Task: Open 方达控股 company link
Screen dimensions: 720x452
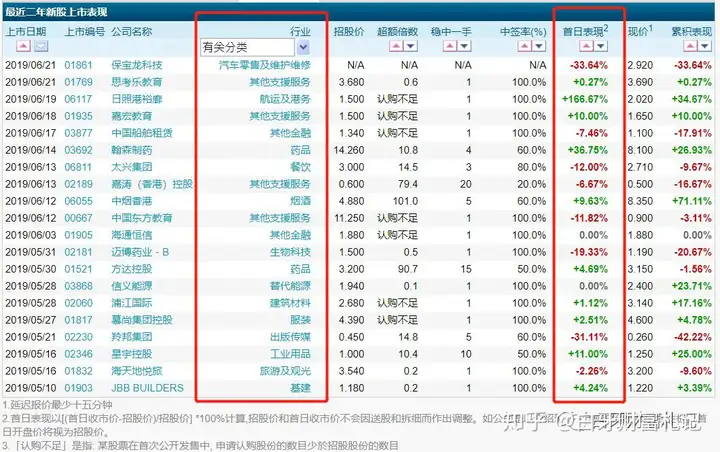Action: pos(131,269)
